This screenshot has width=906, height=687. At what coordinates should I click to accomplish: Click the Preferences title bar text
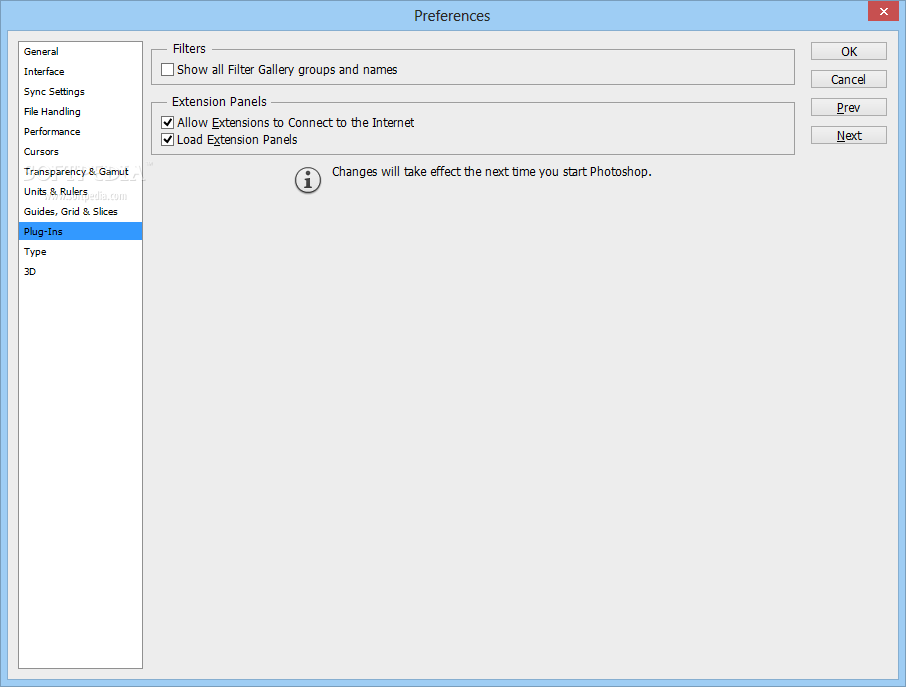(x=452, y=16)
